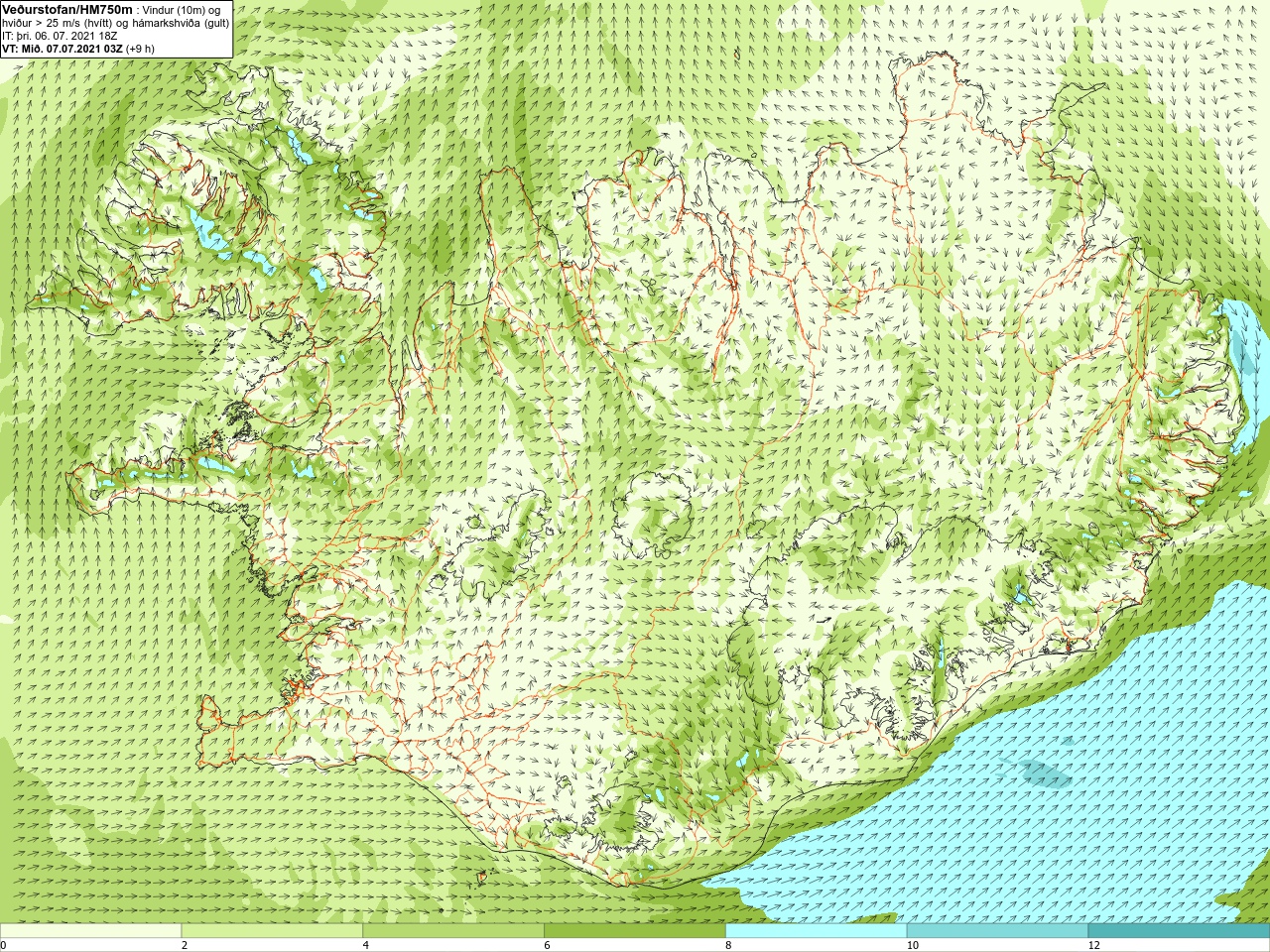Click the 'IT: þri. 06. 07. 2021 18Z' line
1270x952 pixels.
[x=60, y=36]
